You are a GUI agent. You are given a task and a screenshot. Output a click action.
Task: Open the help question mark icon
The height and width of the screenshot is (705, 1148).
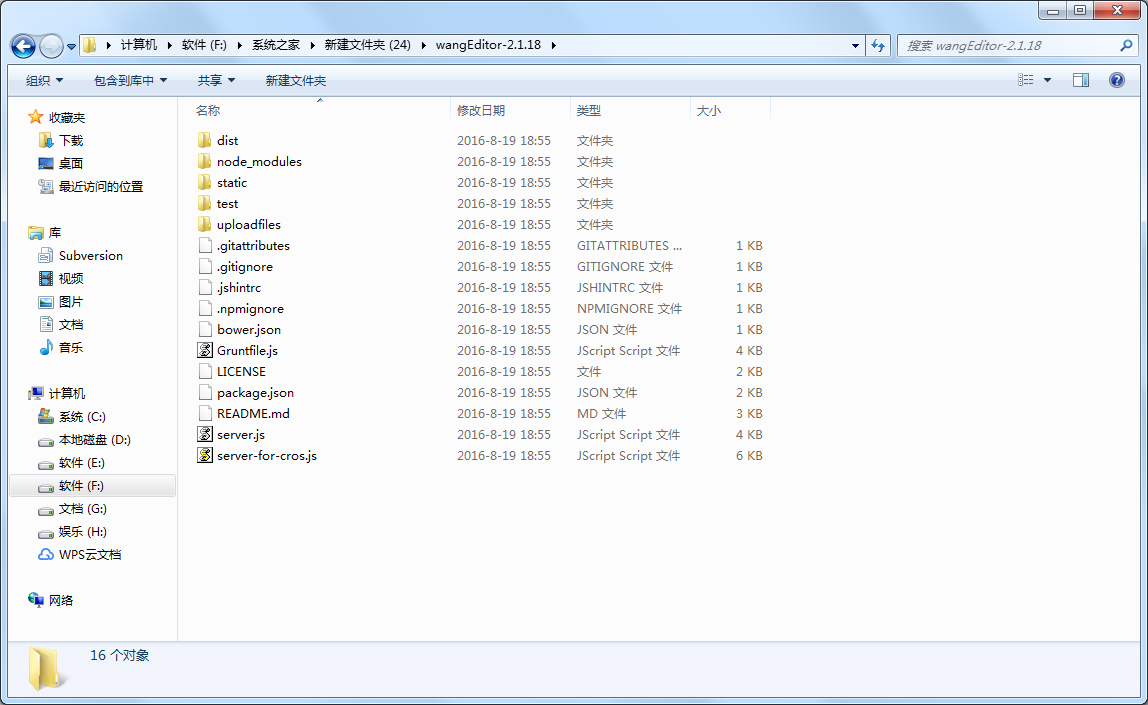1117,80
